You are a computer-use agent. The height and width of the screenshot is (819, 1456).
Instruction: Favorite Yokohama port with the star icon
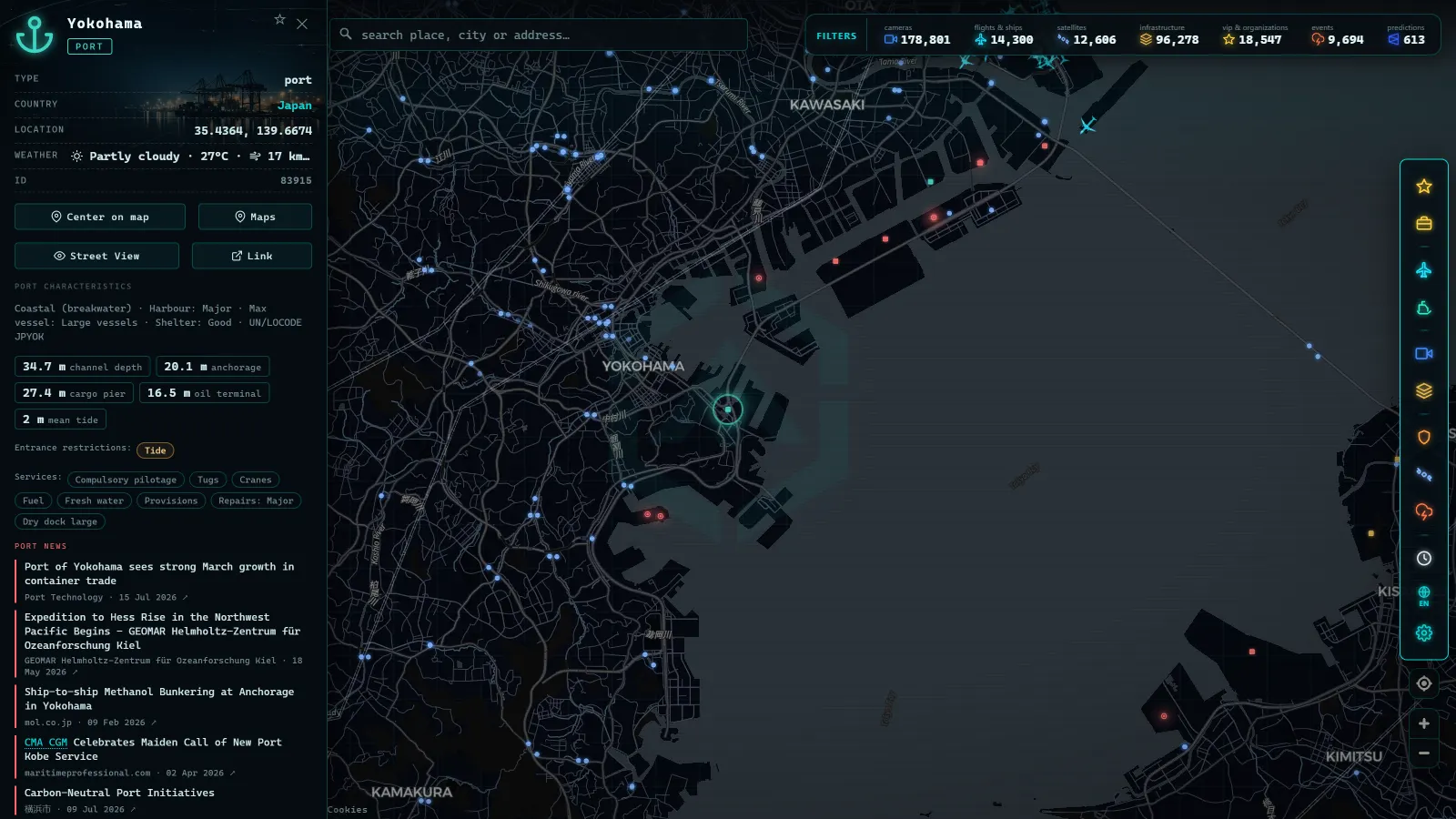coord(280,19)
